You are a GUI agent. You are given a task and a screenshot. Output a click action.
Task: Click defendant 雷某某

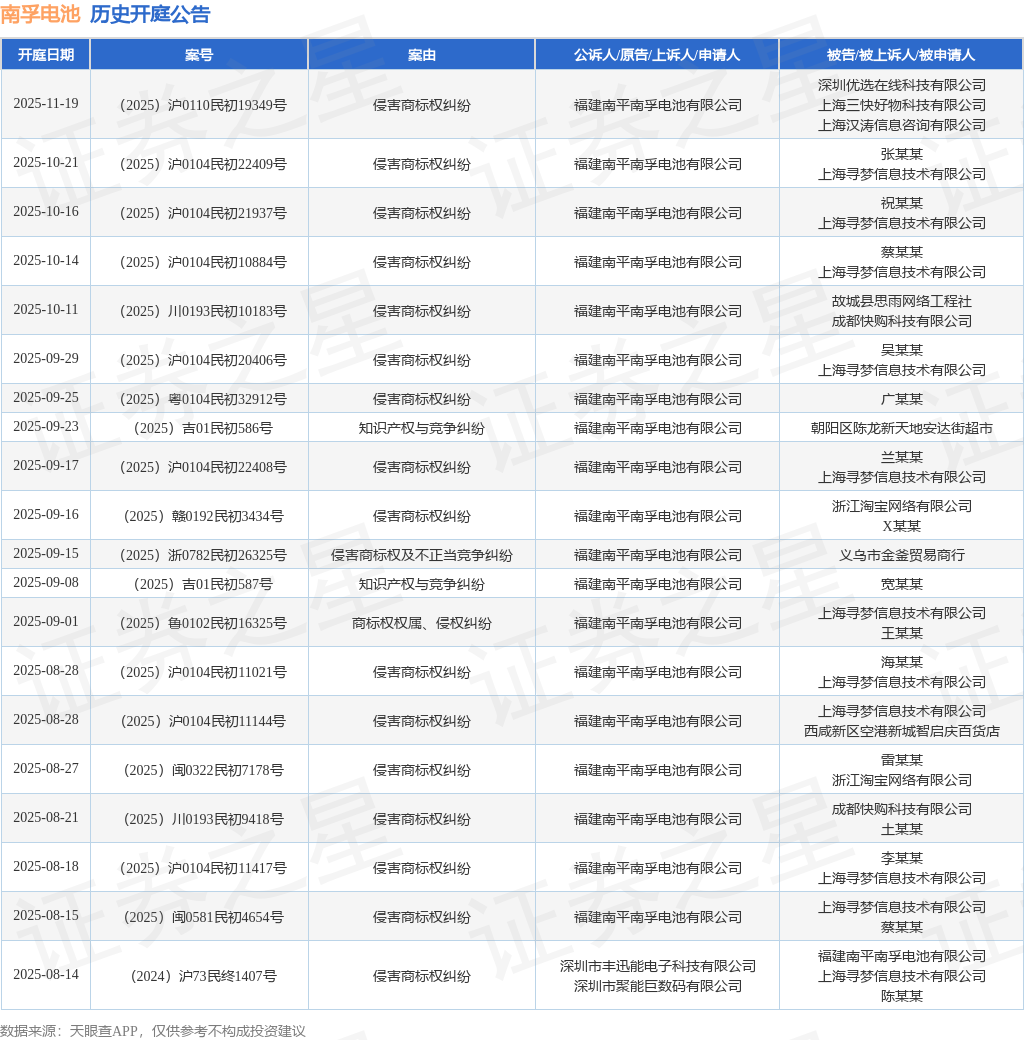[901, 761]
